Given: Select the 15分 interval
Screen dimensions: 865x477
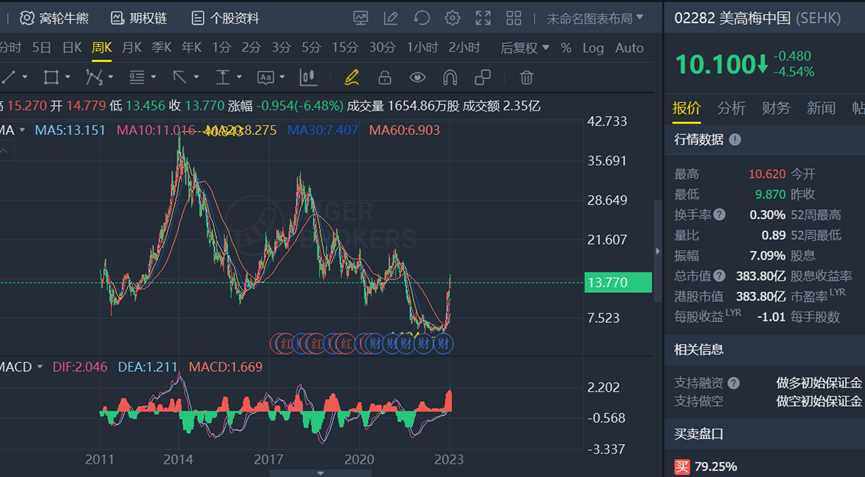Looking at the screenshot, I should click(x=345, y=48).
